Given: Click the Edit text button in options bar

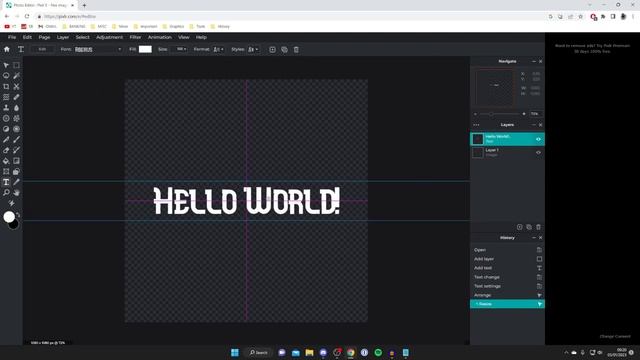Looking at the screenshot, I should coord(42,49).
